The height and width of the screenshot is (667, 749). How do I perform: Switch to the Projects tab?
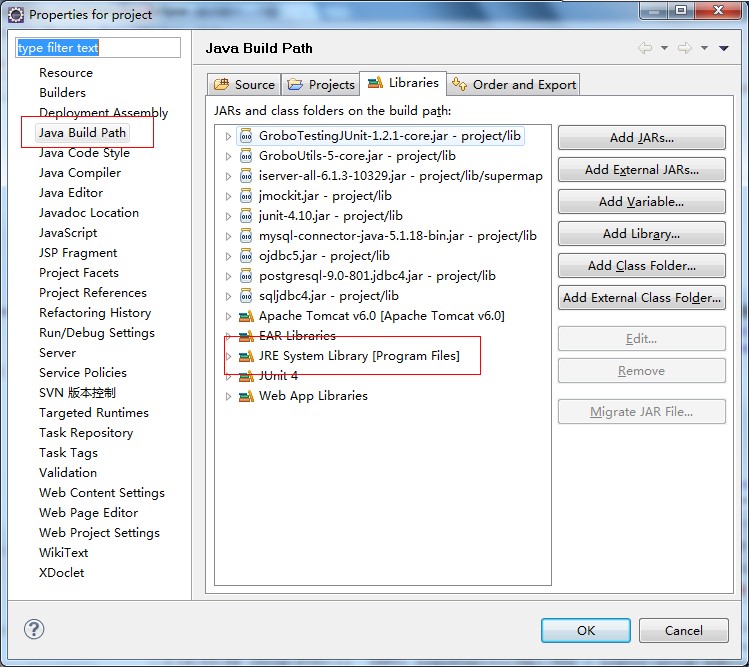click(321, 85)
